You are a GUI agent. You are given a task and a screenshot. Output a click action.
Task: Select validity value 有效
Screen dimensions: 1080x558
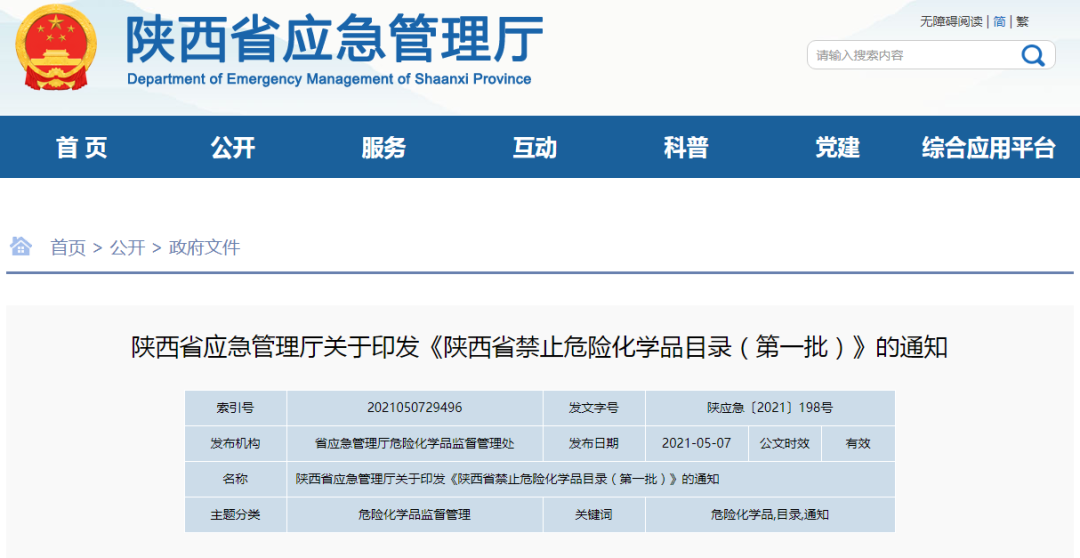(x=858, y=443)
